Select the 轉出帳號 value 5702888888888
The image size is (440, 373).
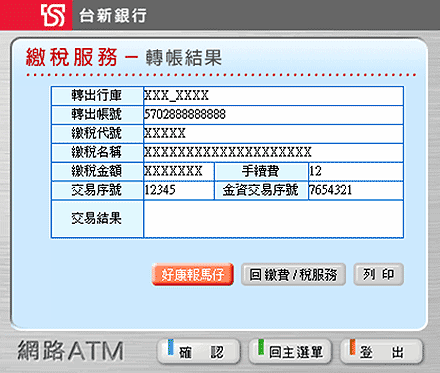pos(185,115)
